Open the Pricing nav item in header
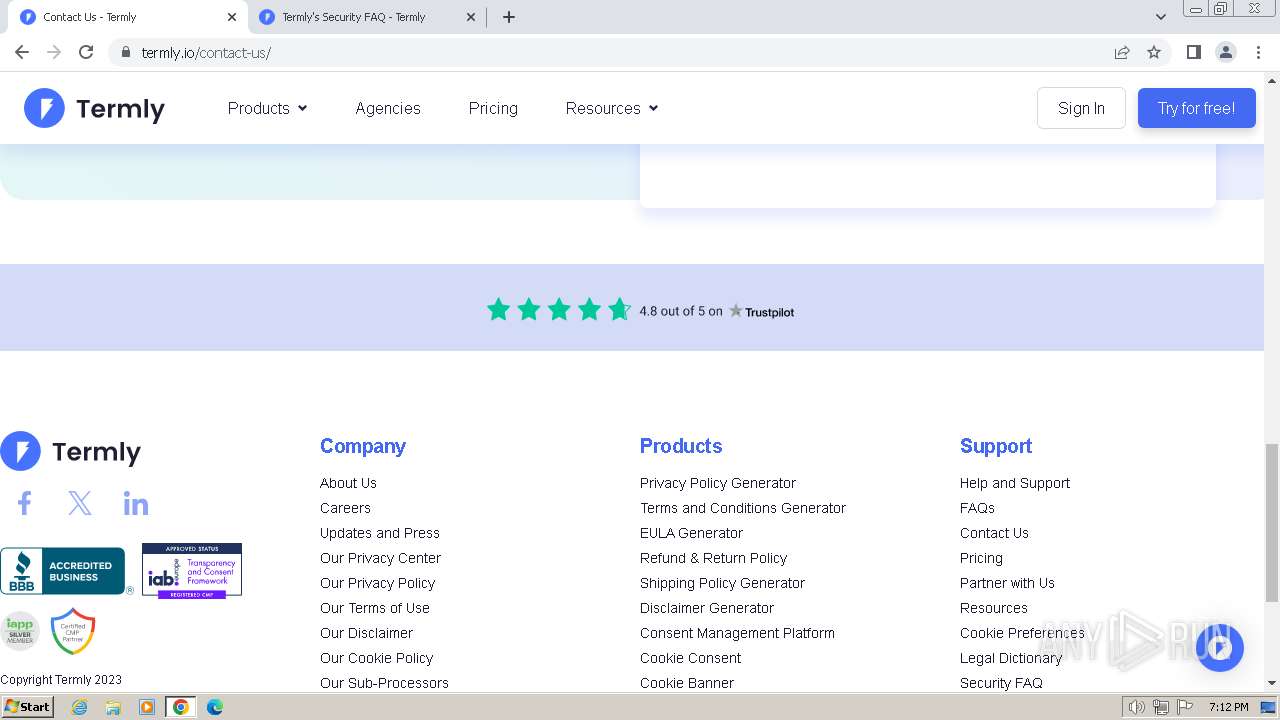The image size is (1280, 720). click(x=493, y=108)
